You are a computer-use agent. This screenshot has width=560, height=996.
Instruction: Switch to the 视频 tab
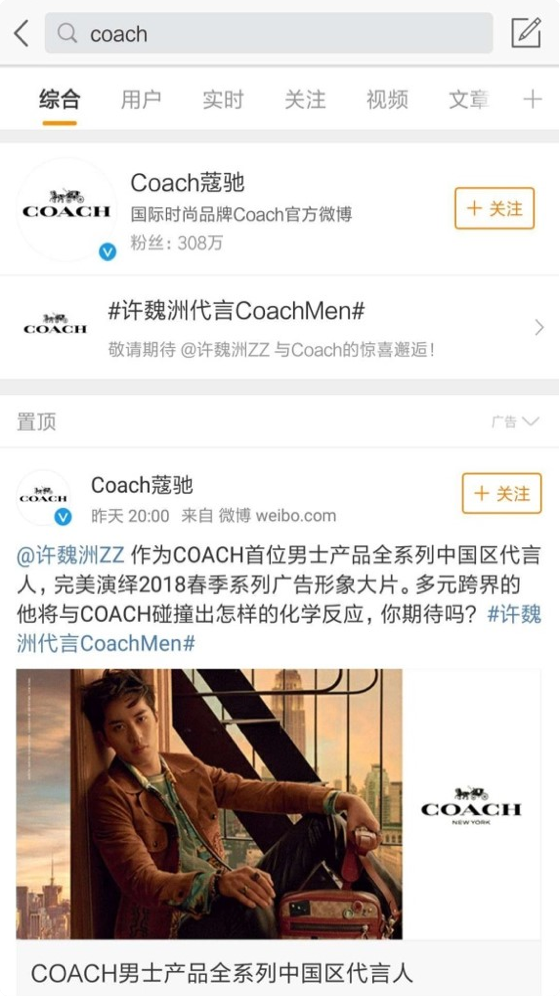tap(387, 100)
